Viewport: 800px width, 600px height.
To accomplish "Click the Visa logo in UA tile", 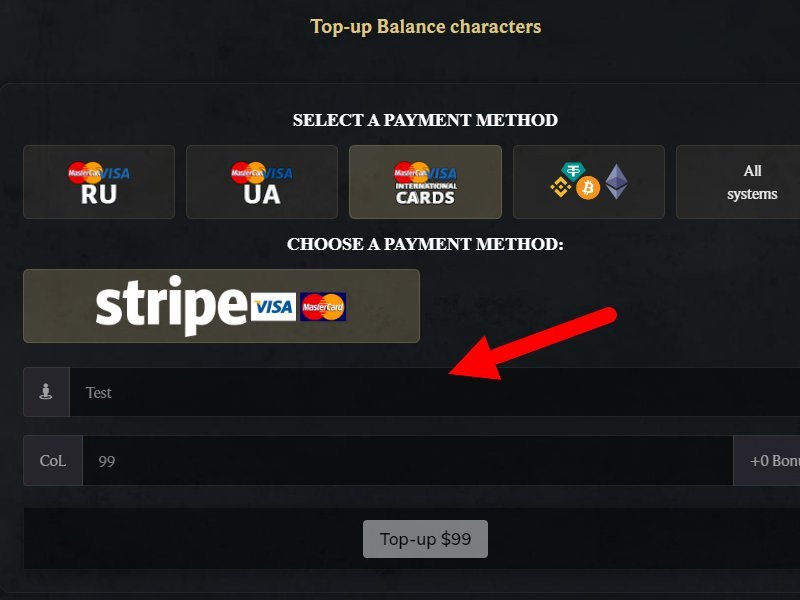I will (x=279, y=173).
